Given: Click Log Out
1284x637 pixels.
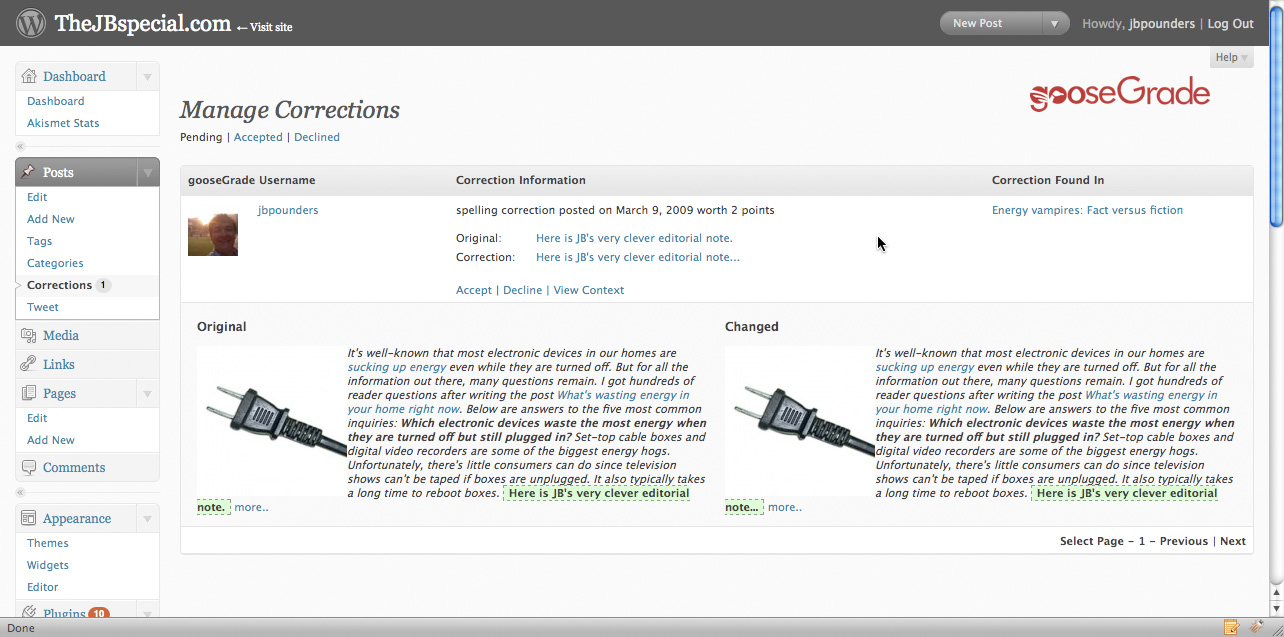Looking at the screenshot, I should coord(1230,24).
